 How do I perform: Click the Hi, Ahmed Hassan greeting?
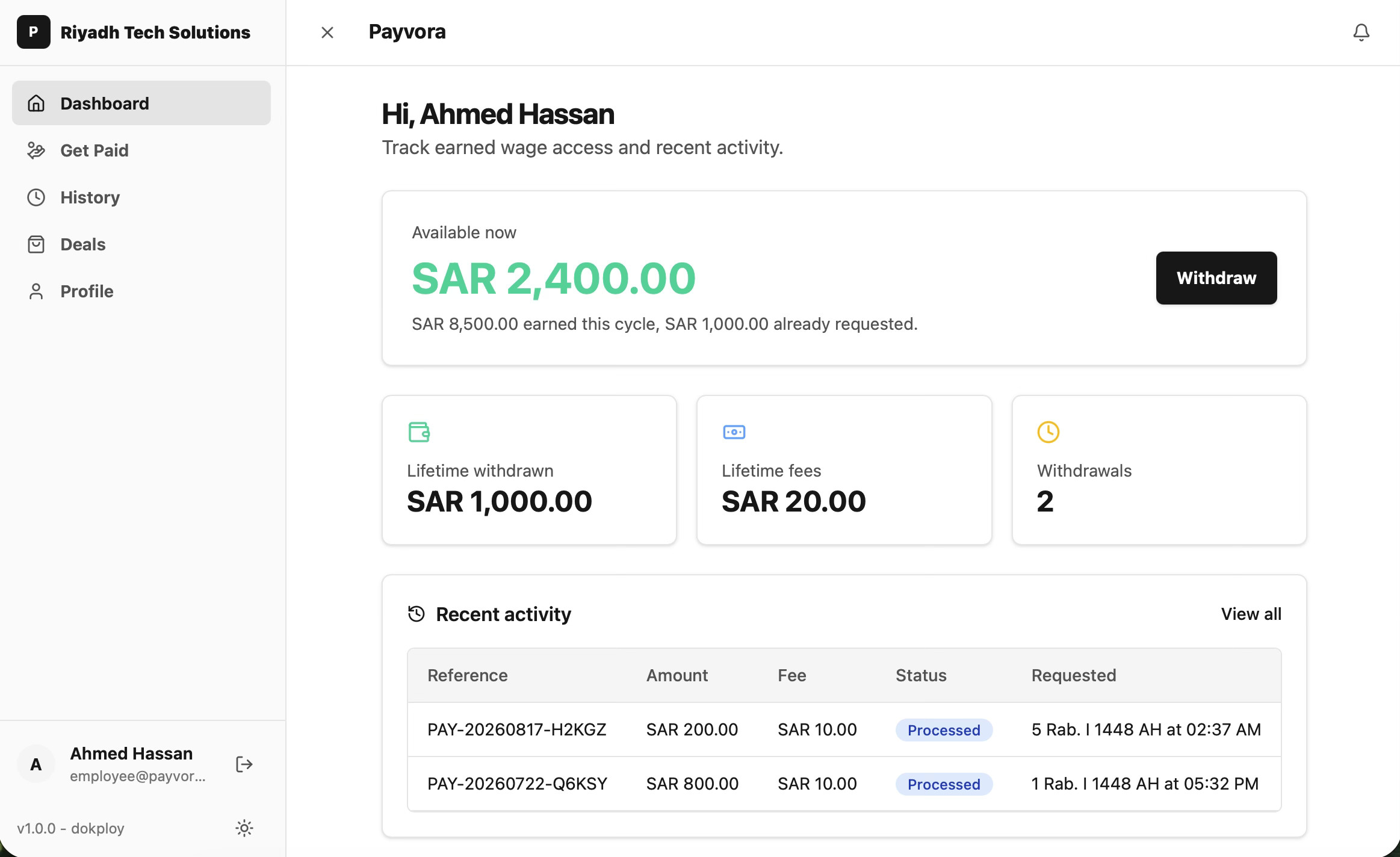pos(497,114)
